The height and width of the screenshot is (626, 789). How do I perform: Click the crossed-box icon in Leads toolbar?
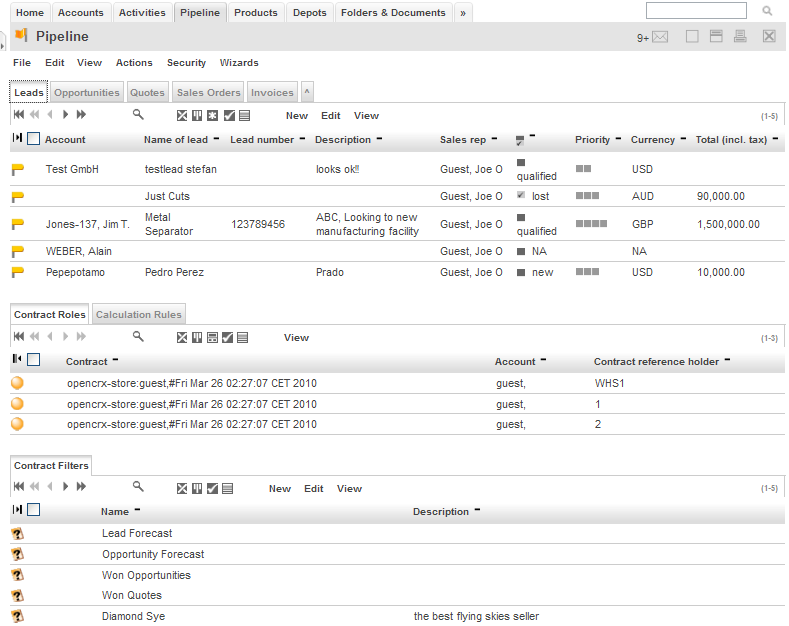[x=182, y=116]
